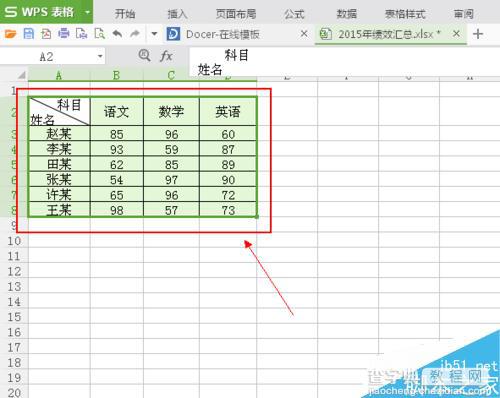Select the cell containing 李某

click(x=59, y=149)
